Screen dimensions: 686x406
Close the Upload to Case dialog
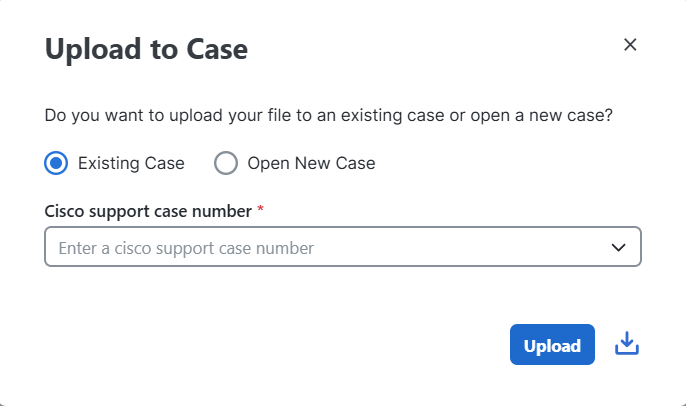(630, 44)
